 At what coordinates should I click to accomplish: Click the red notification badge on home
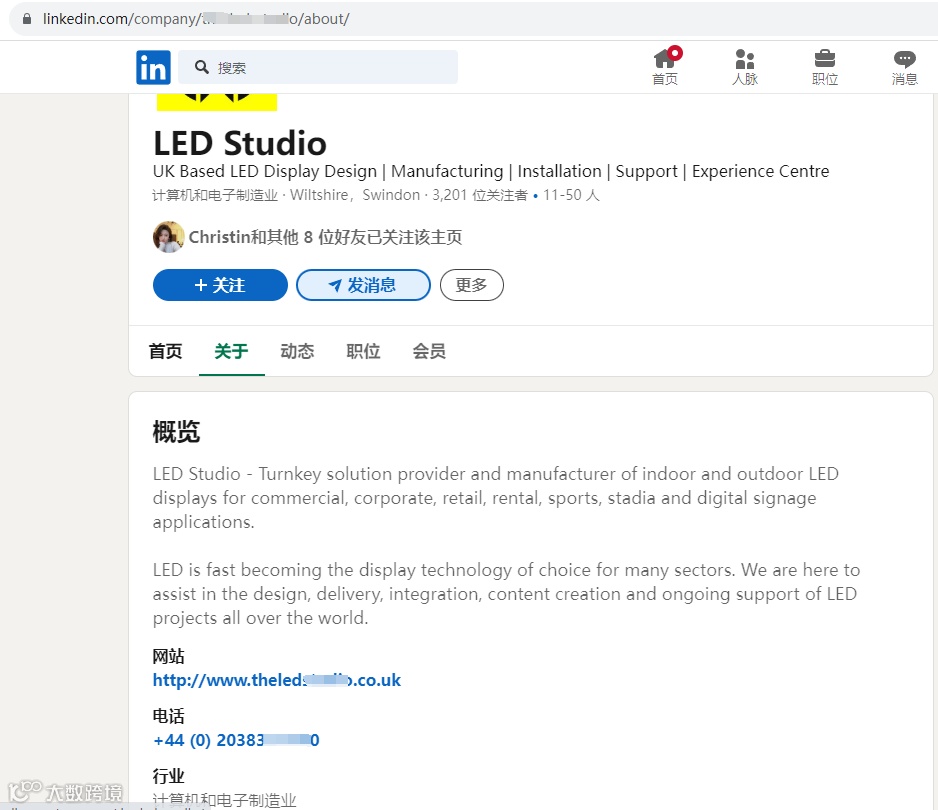(675, 53)
